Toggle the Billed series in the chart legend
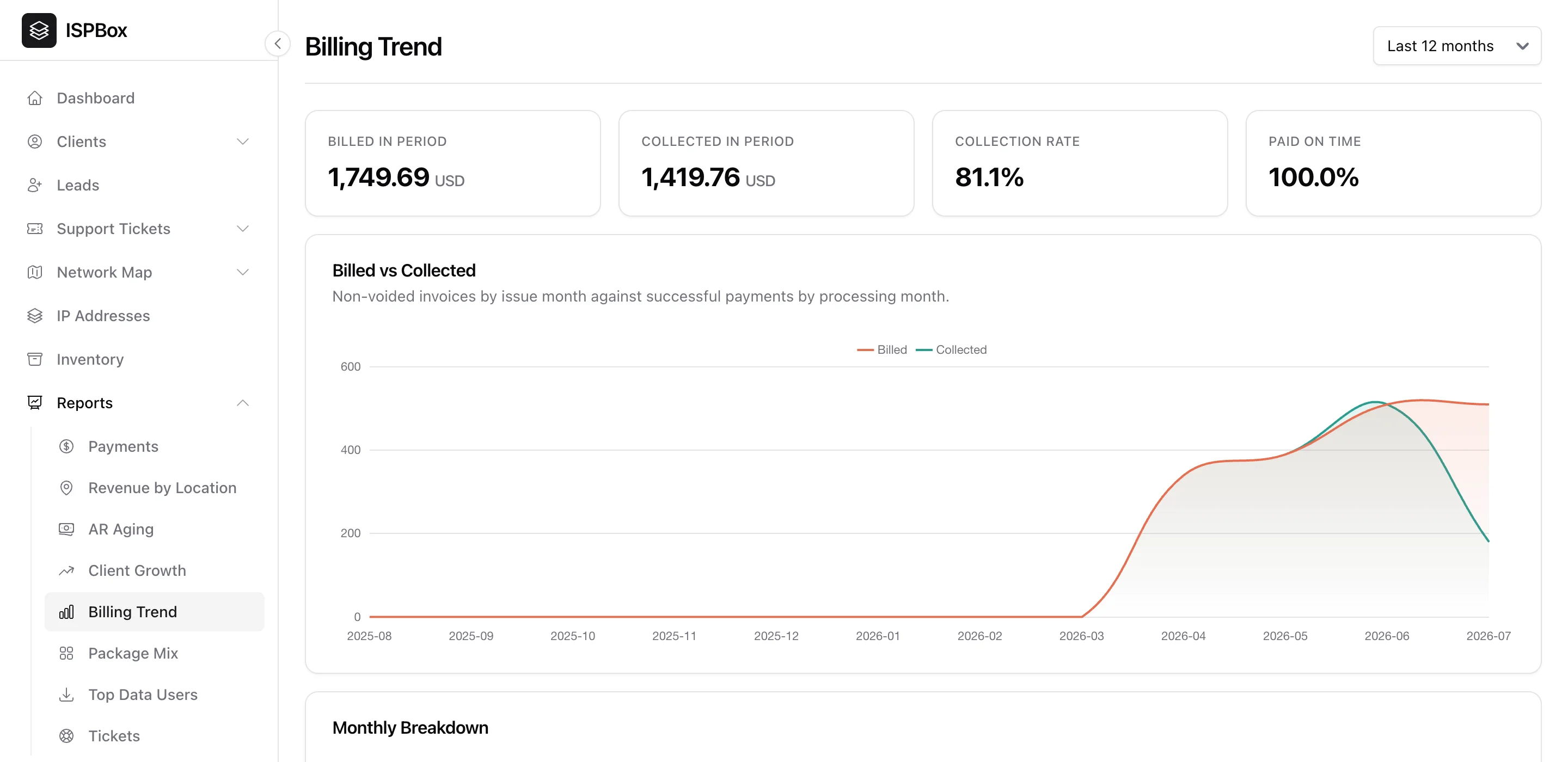The width and height of the screenshot is (1568, 762). (x=882, y=350)
